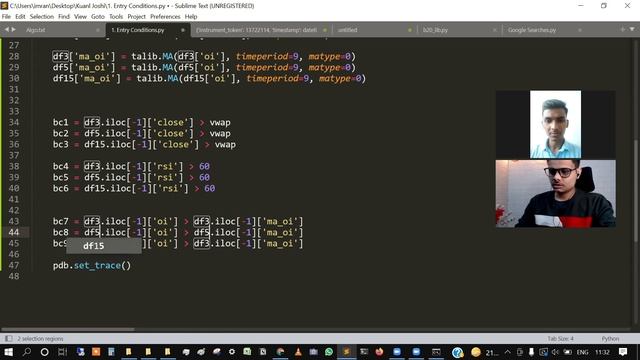Open the Find menu
The height and width of the screenshot is (360, 640).
[64, 17]
